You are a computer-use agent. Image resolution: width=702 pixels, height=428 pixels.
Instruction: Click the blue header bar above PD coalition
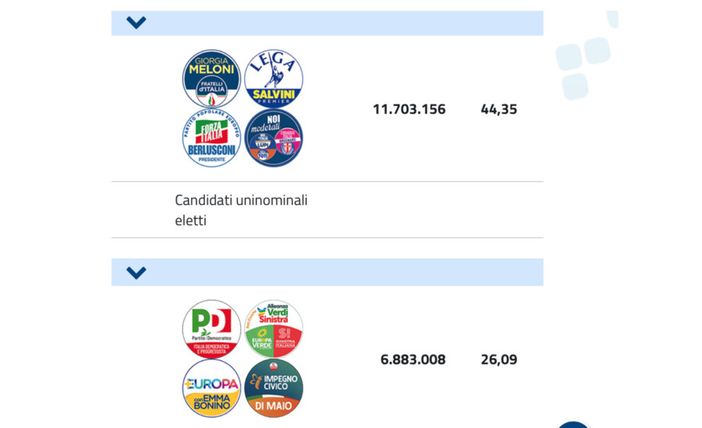(340, 272)
